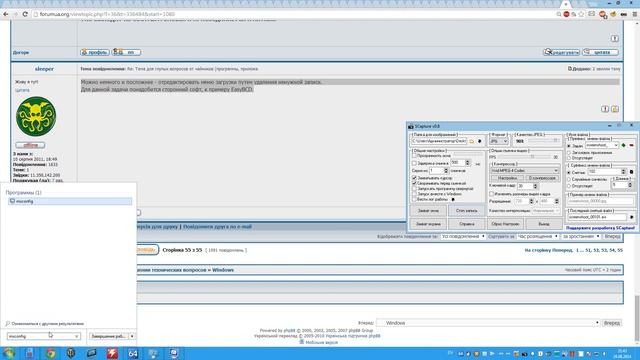Enable start with Windows checkbox

(414, 194)
